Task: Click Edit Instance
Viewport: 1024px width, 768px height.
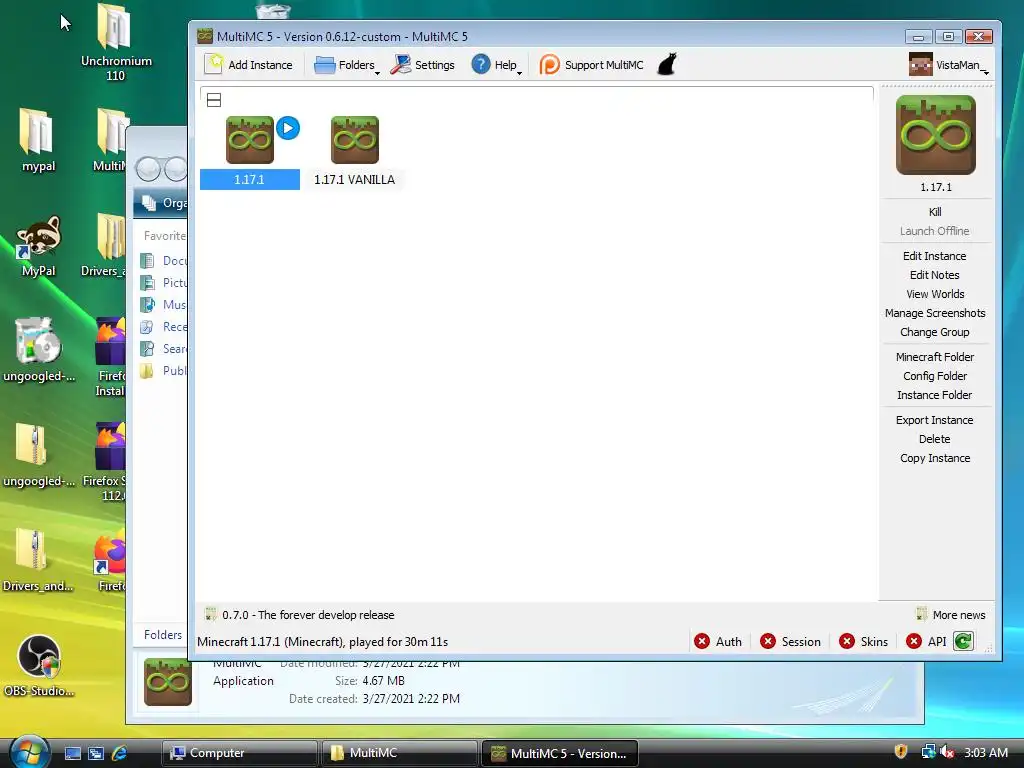Action: coord(935,256)
